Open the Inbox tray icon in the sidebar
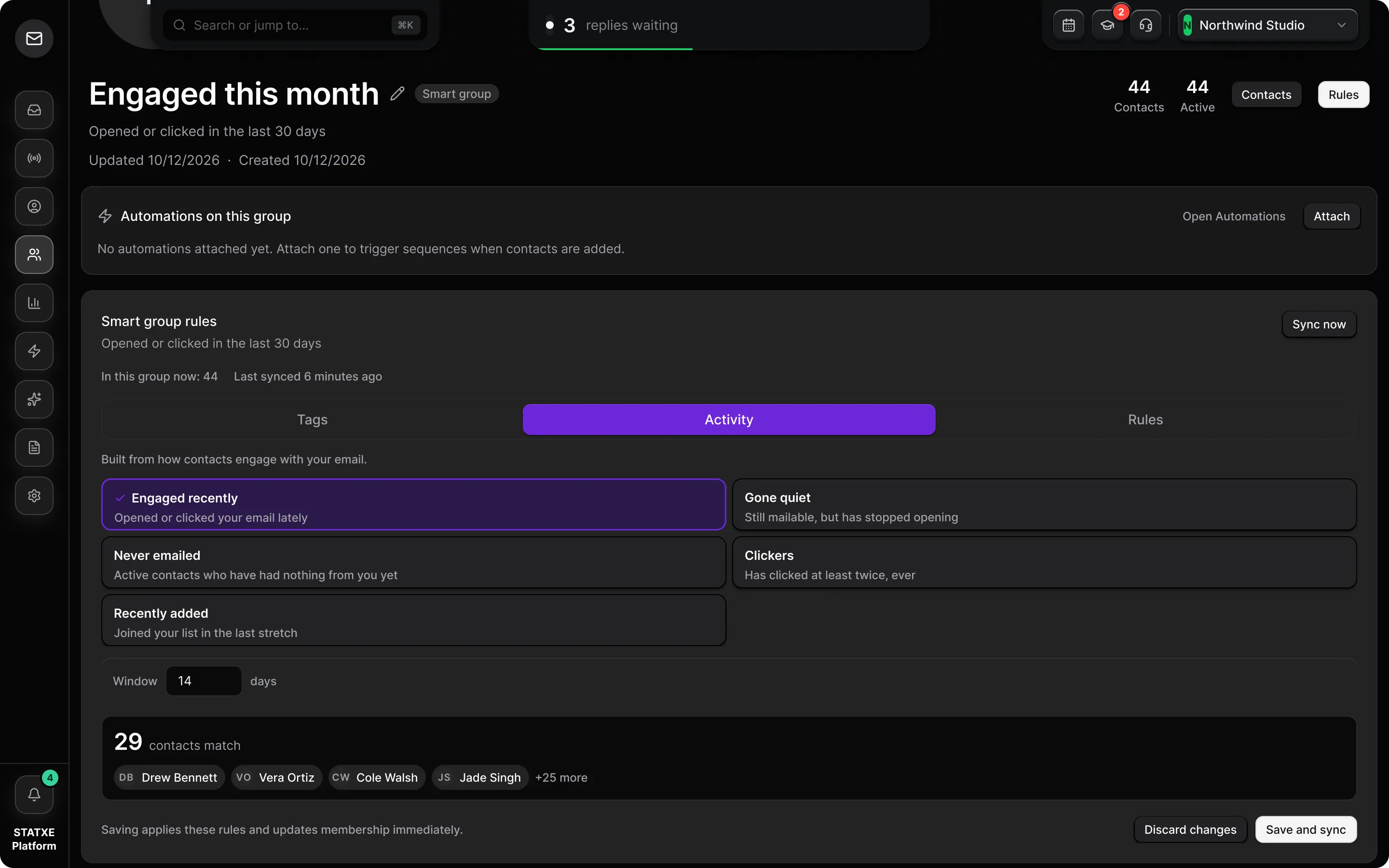Viewport: 1389px width, 868px height. pos(34,109)
